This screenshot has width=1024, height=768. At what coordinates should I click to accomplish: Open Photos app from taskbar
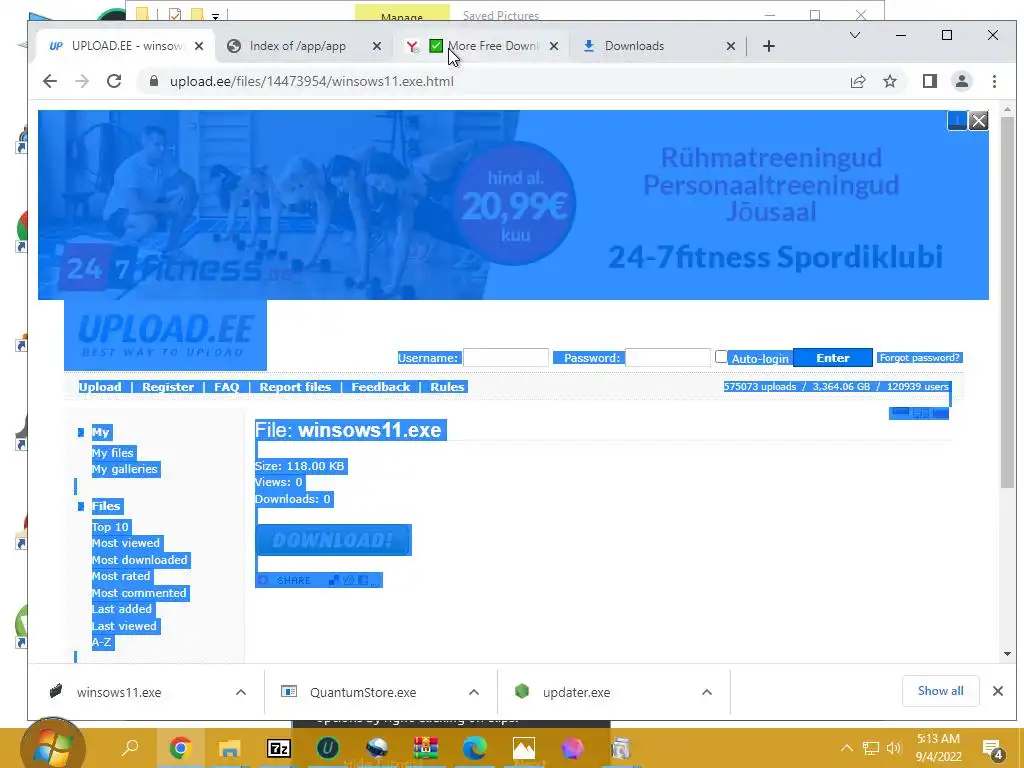tap(524, 748)
